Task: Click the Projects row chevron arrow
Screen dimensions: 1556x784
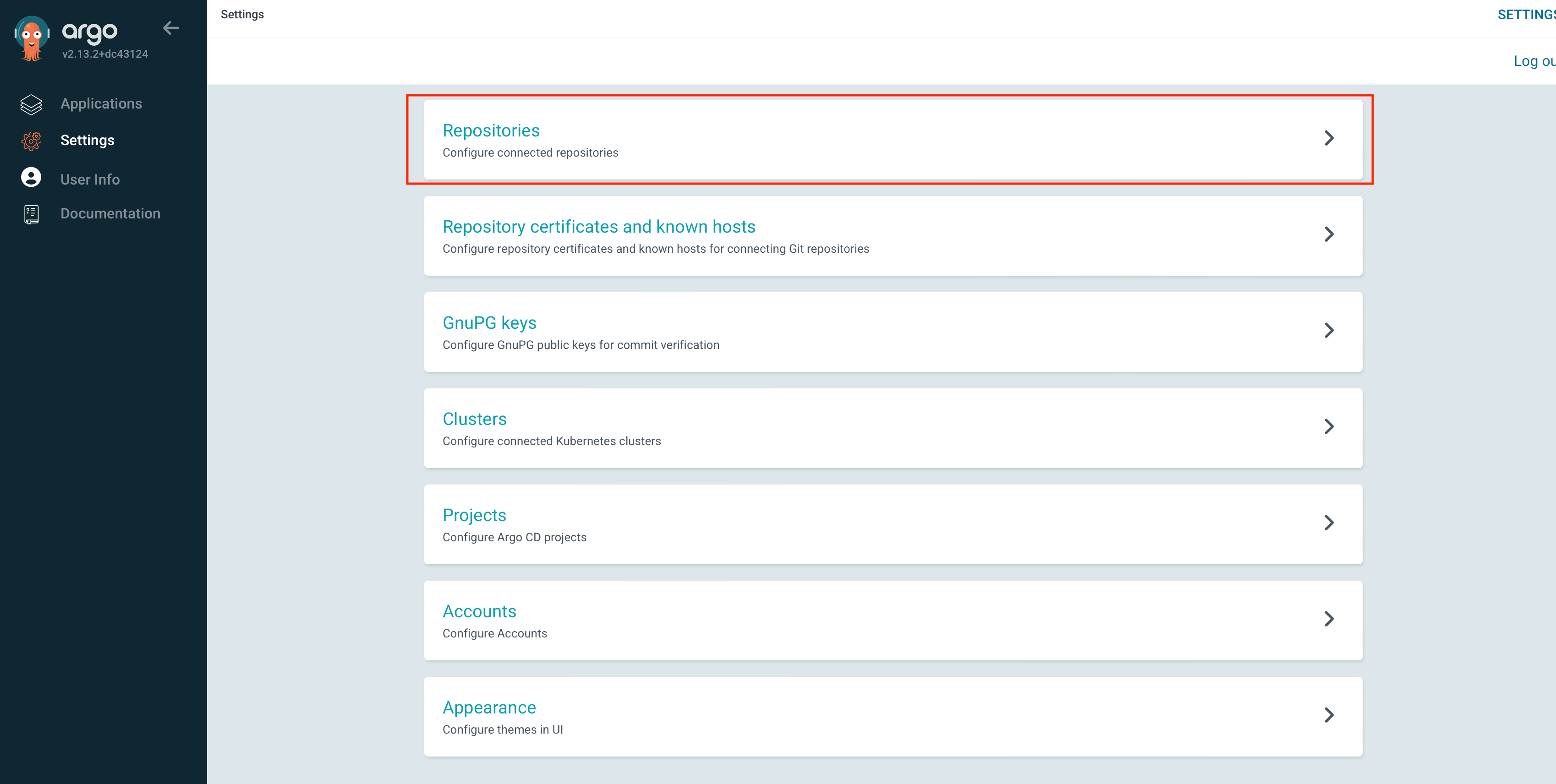Action: (x=1329, y=523)
